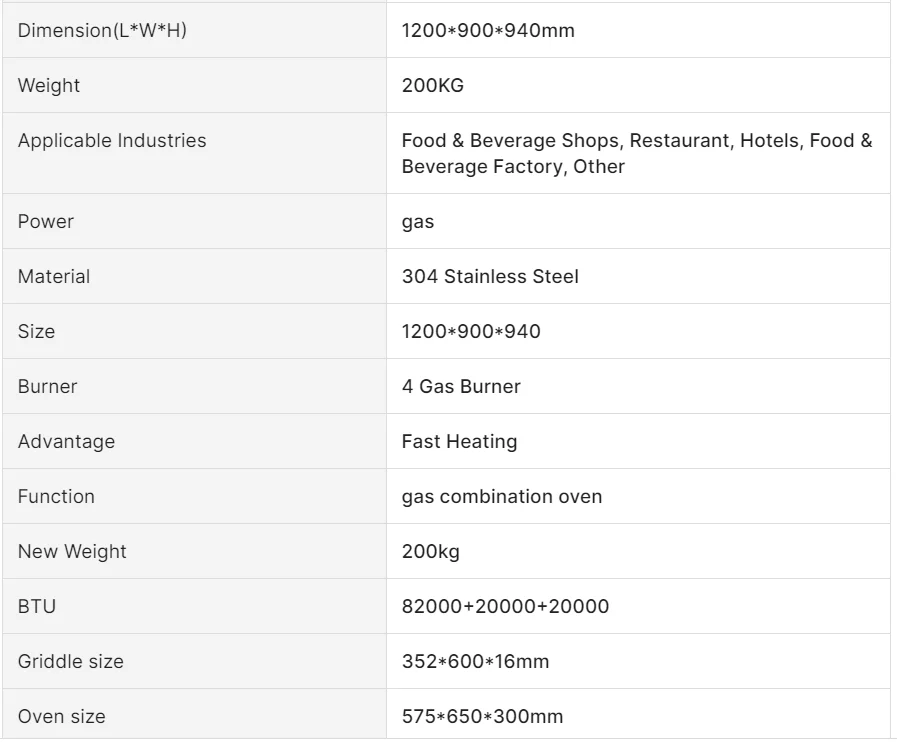Click the New Weight label cell
Screen dimensions: 897x742
(72, 551)
